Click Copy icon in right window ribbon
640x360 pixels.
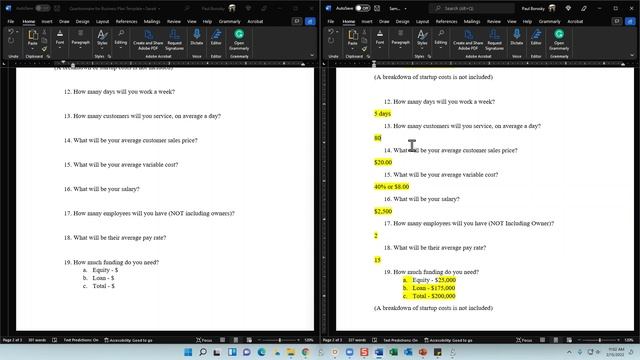coord(364,40)
